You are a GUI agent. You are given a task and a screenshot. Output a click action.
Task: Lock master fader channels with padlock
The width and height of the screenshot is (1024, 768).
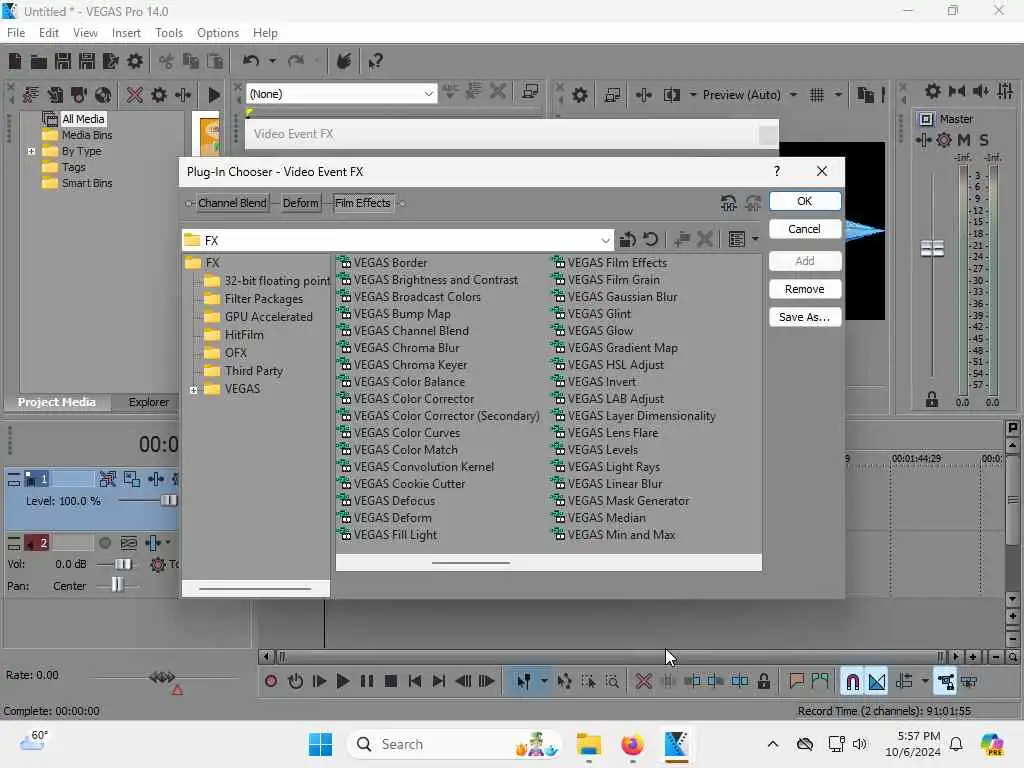932,399
